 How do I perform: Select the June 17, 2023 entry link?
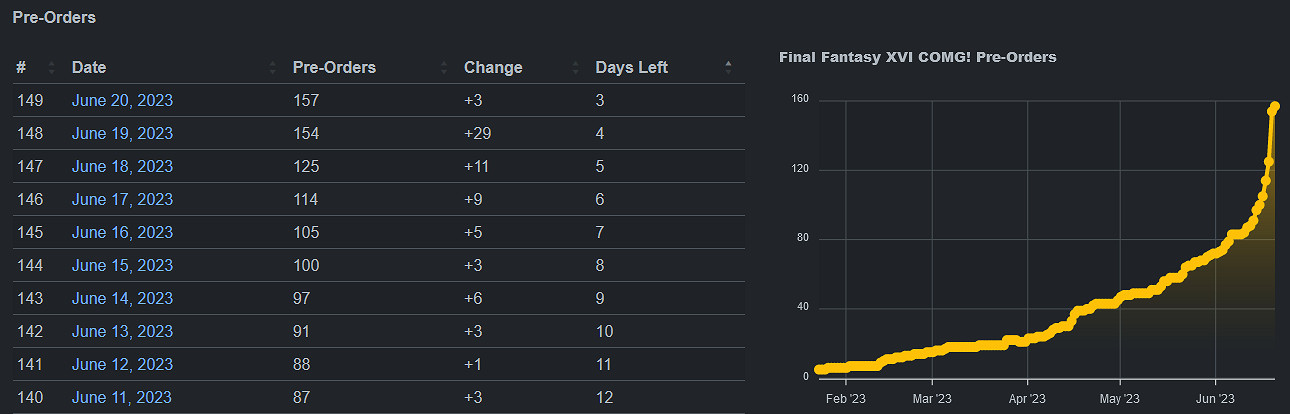(x=122, y=199)
